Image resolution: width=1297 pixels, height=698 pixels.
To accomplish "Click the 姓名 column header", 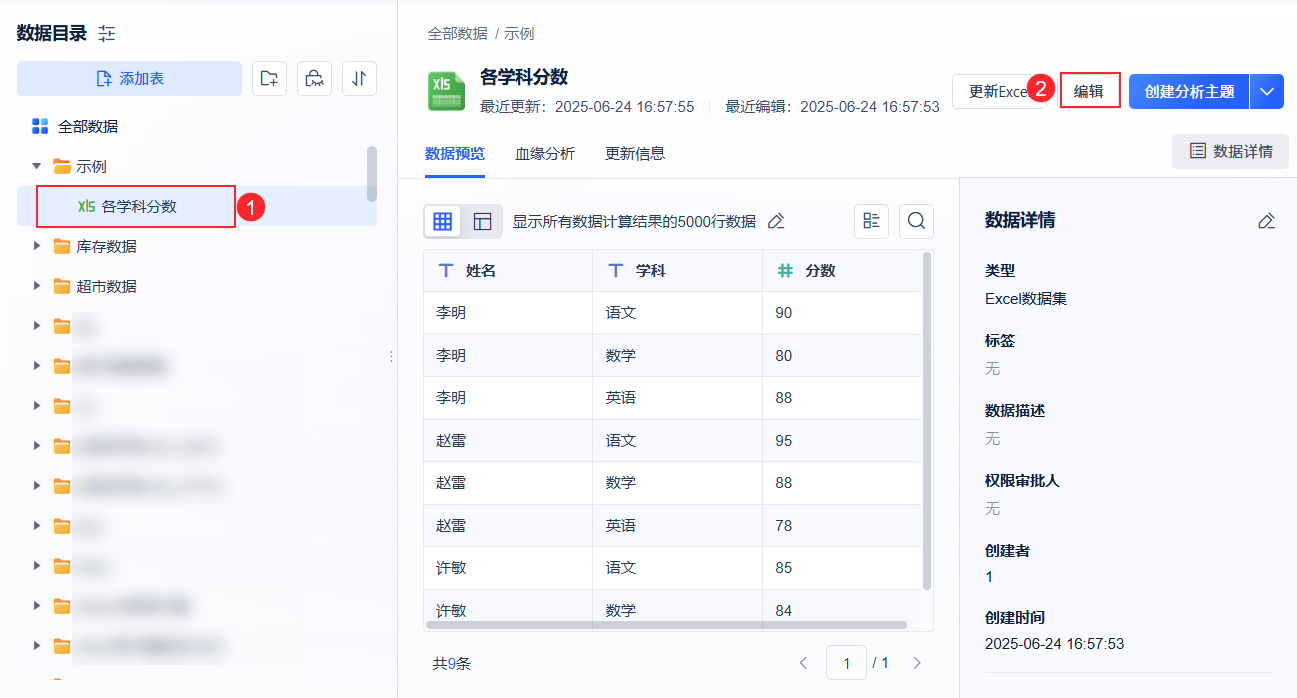I will pyautogui.click(x=508, y=271).
